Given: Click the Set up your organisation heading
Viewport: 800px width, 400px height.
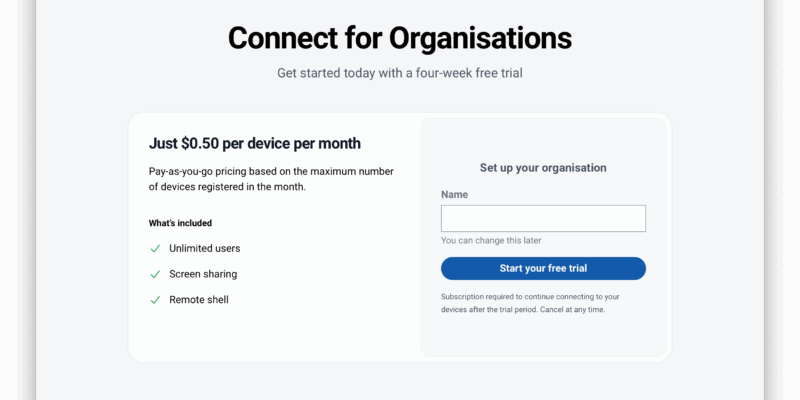Looking at the screenshot, I should coord(543,168).
